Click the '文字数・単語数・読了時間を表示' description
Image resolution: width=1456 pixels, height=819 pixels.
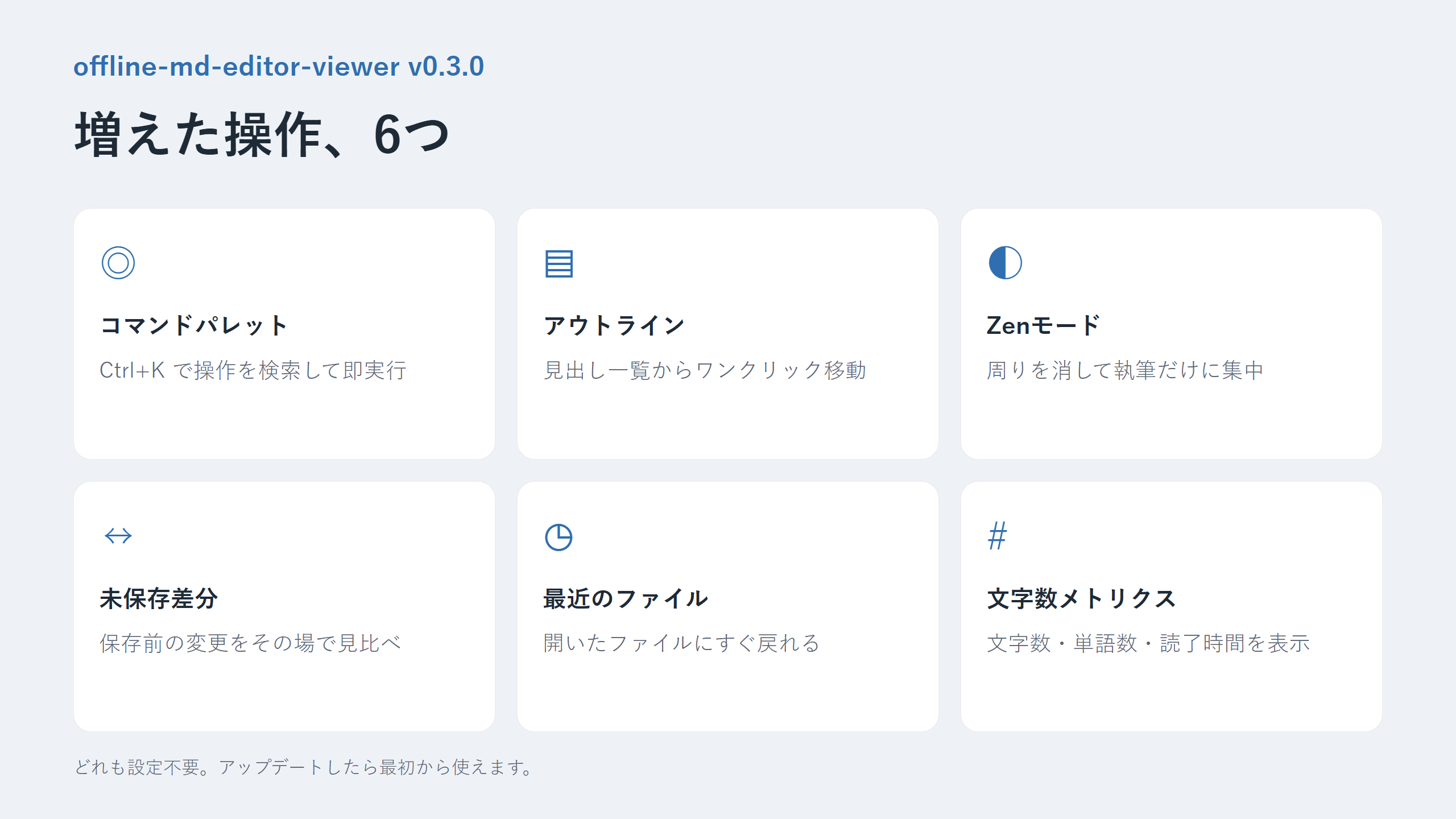(1148, 643)
